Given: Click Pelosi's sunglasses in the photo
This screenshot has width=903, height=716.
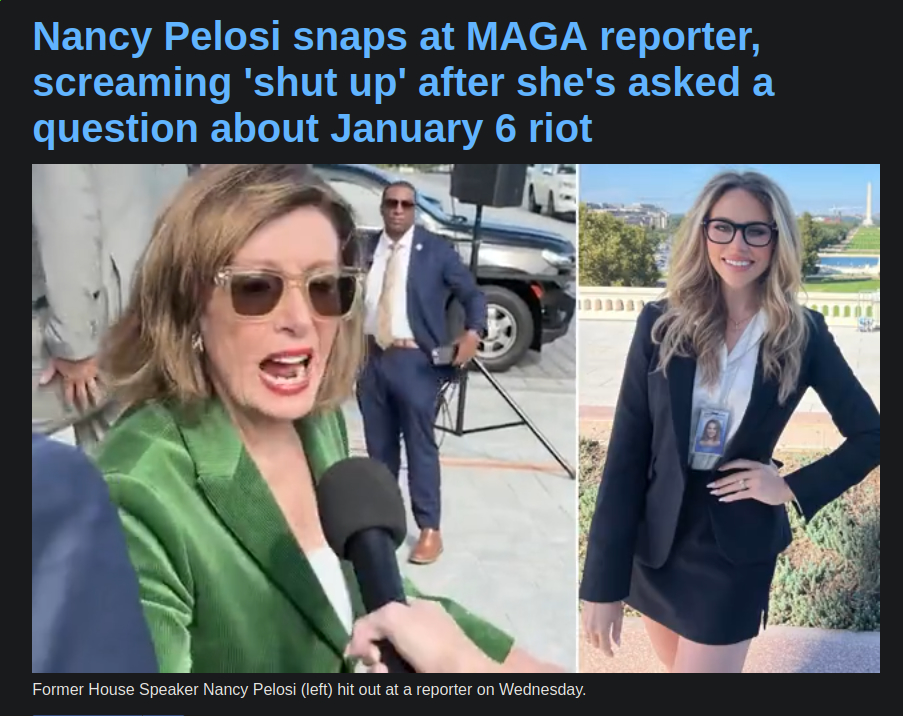Looking at the screenshot, I should point(288,293).
